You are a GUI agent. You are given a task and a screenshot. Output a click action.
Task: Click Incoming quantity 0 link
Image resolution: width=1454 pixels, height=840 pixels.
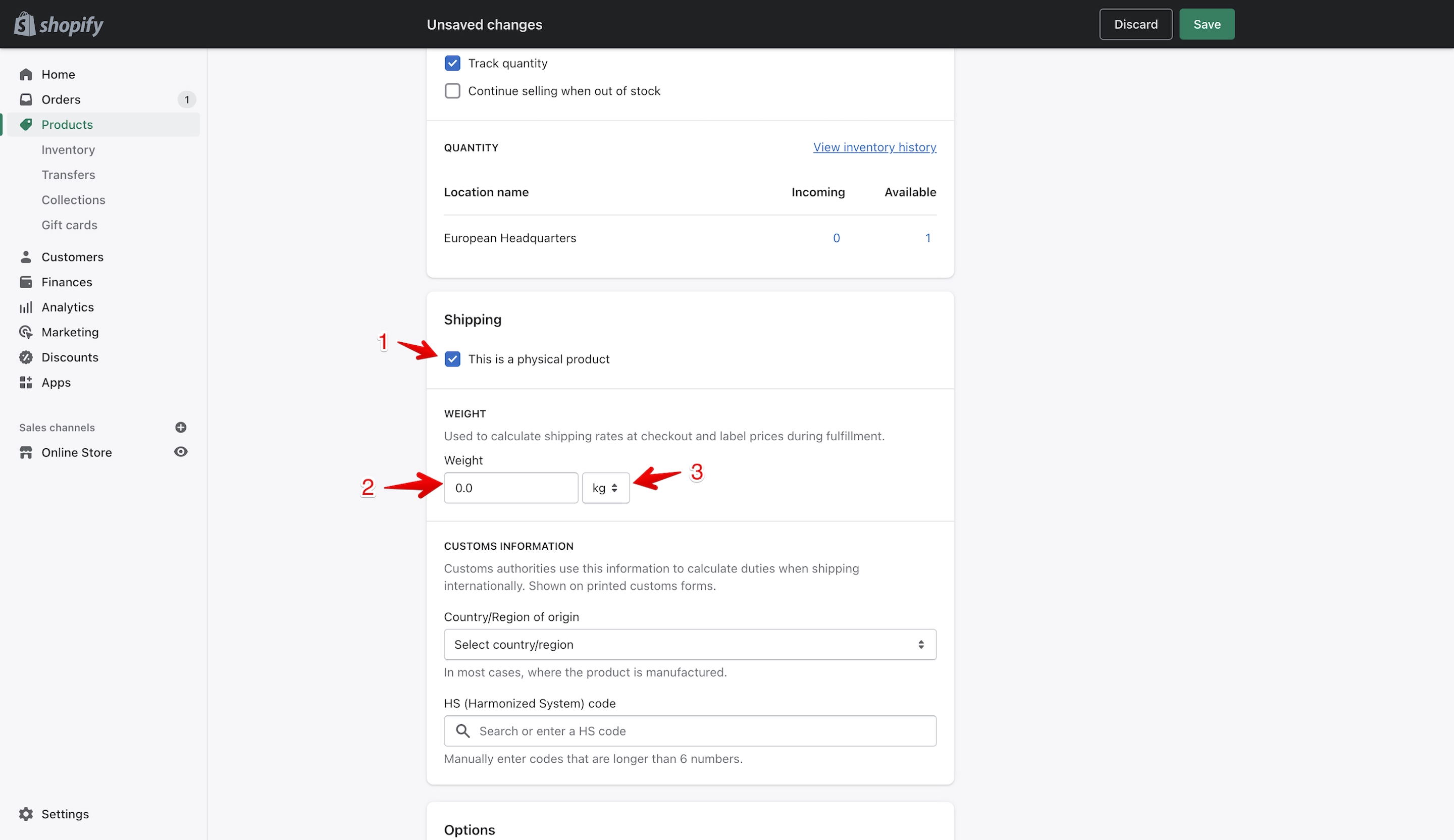(x=837, y=238)
